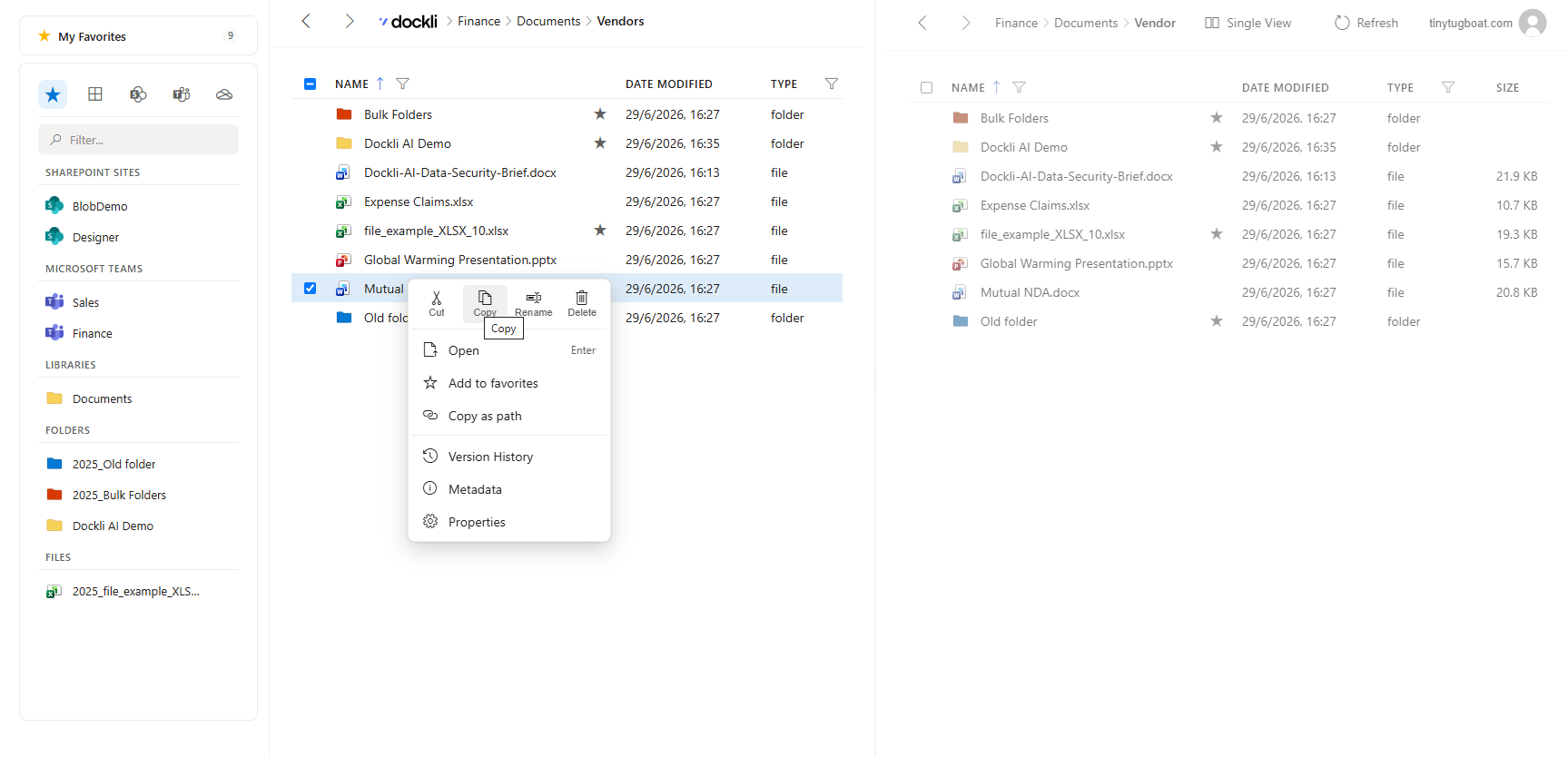Choose Copy as path in context menu

tap(509, 416)
